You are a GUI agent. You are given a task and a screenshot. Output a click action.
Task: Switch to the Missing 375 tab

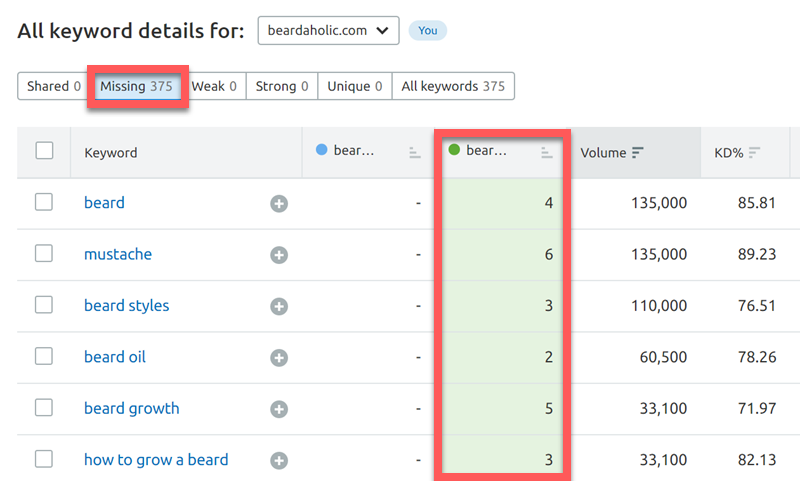136,87
